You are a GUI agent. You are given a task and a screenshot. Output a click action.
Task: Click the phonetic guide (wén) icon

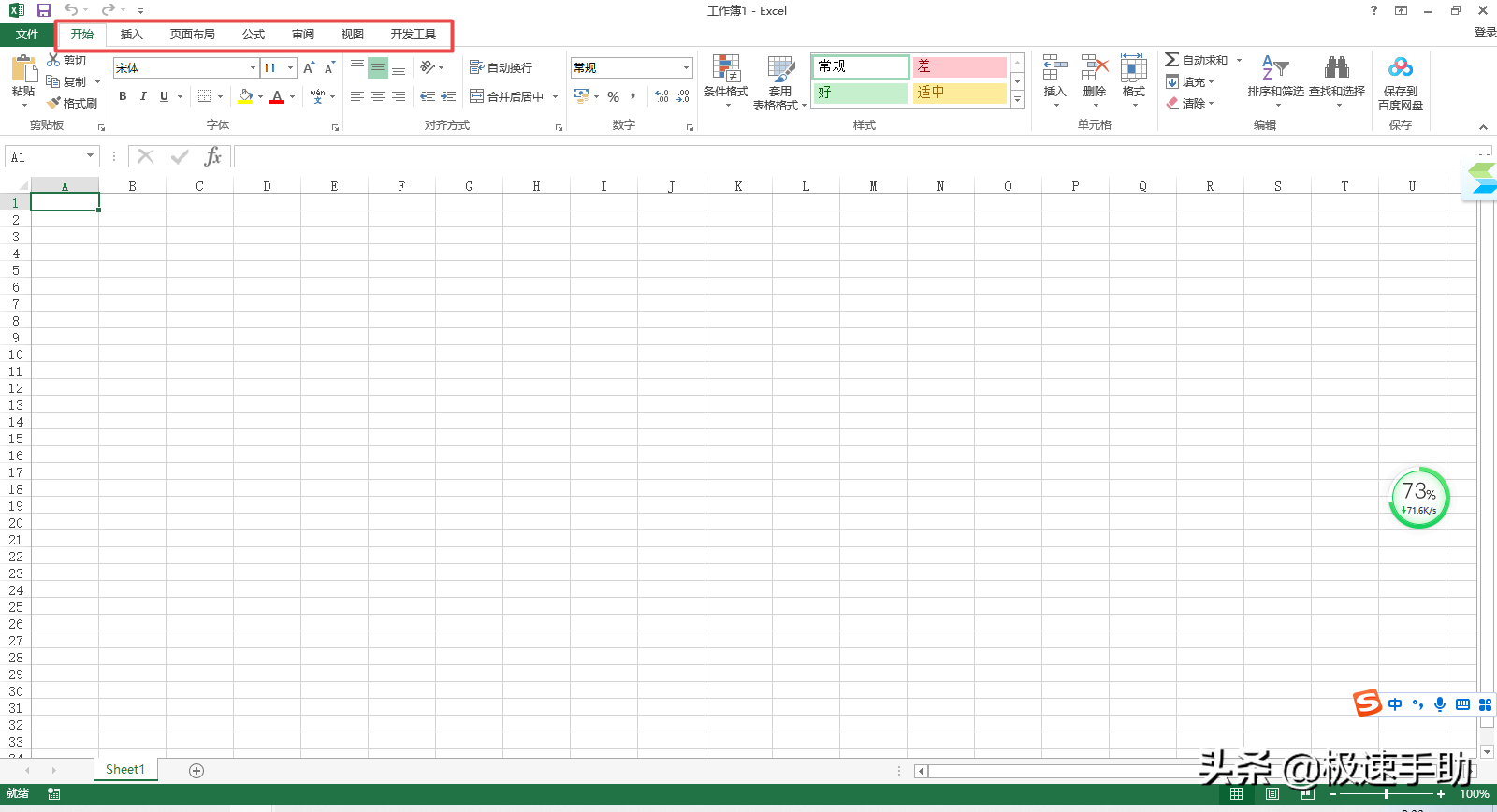click(x=318, y=96)
